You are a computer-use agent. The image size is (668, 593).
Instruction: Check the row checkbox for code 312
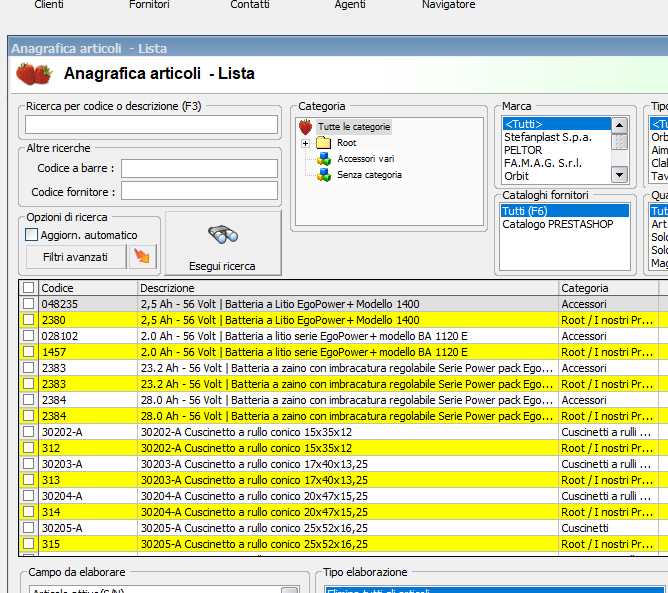(x=29, y=447)
